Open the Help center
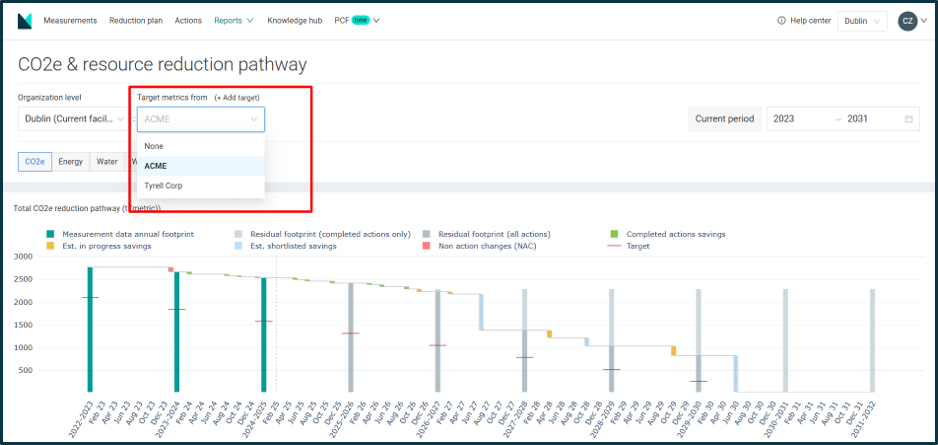The image size is (938, 445). point(810,20)
